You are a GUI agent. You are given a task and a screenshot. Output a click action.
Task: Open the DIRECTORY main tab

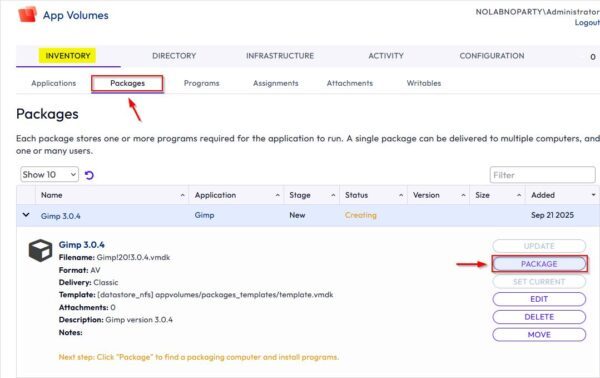click(x=174, y=56)
